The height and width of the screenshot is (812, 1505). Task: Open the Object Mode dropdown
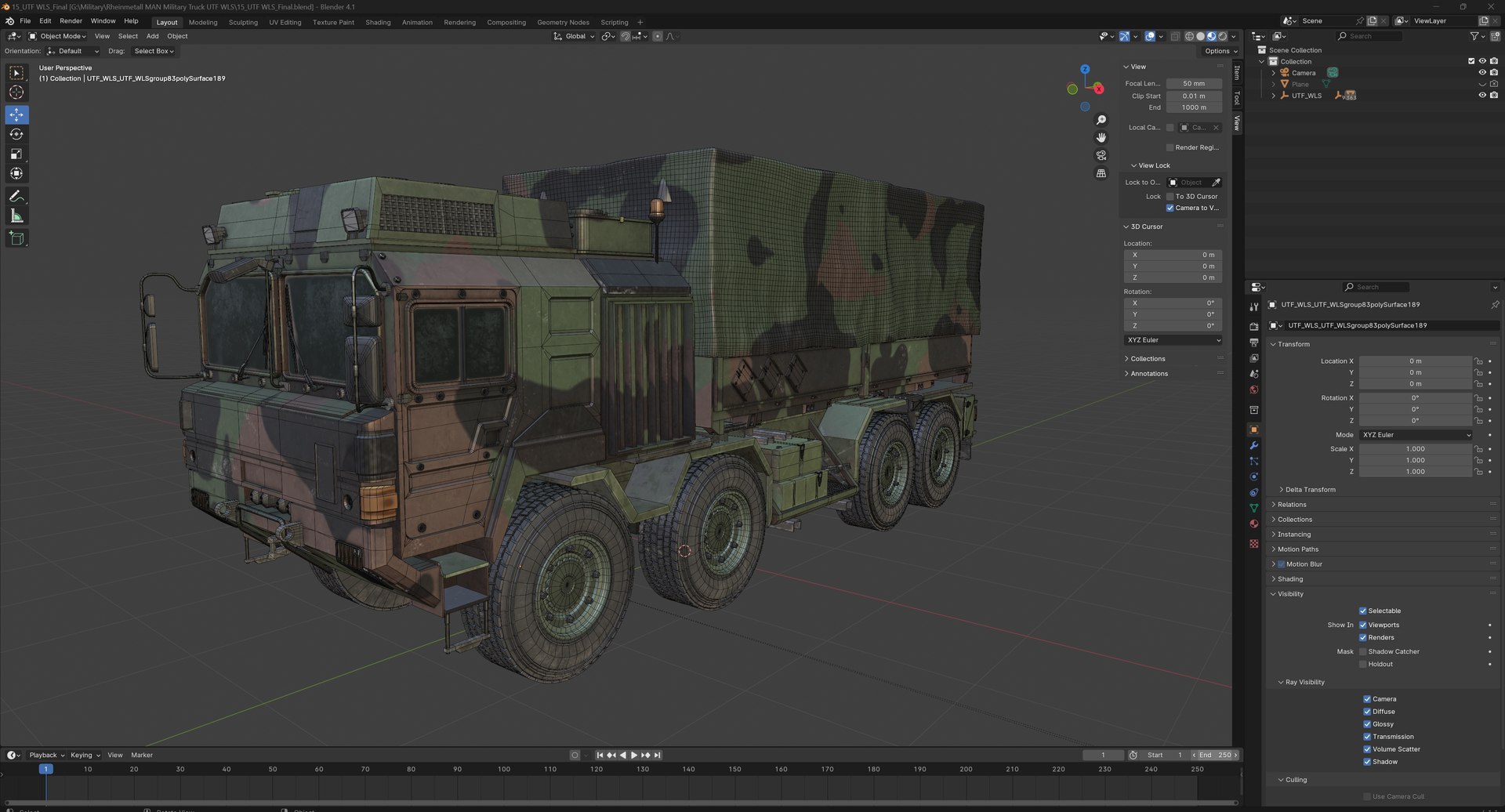tap(57, 36)
